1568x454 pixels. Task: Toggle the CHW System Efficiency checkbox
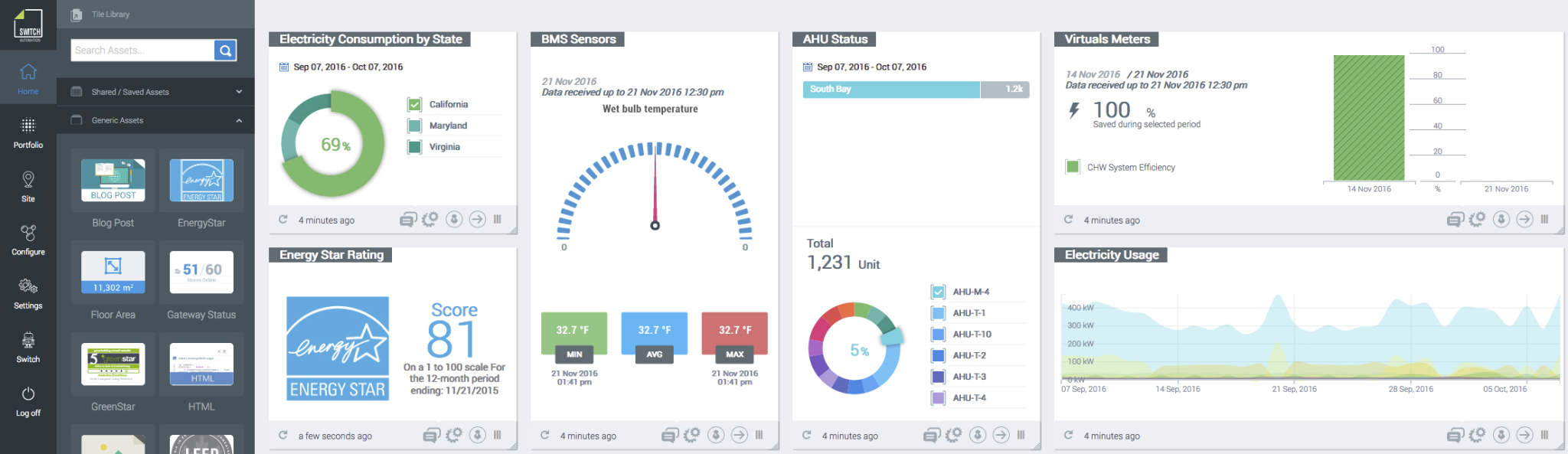1073,167
